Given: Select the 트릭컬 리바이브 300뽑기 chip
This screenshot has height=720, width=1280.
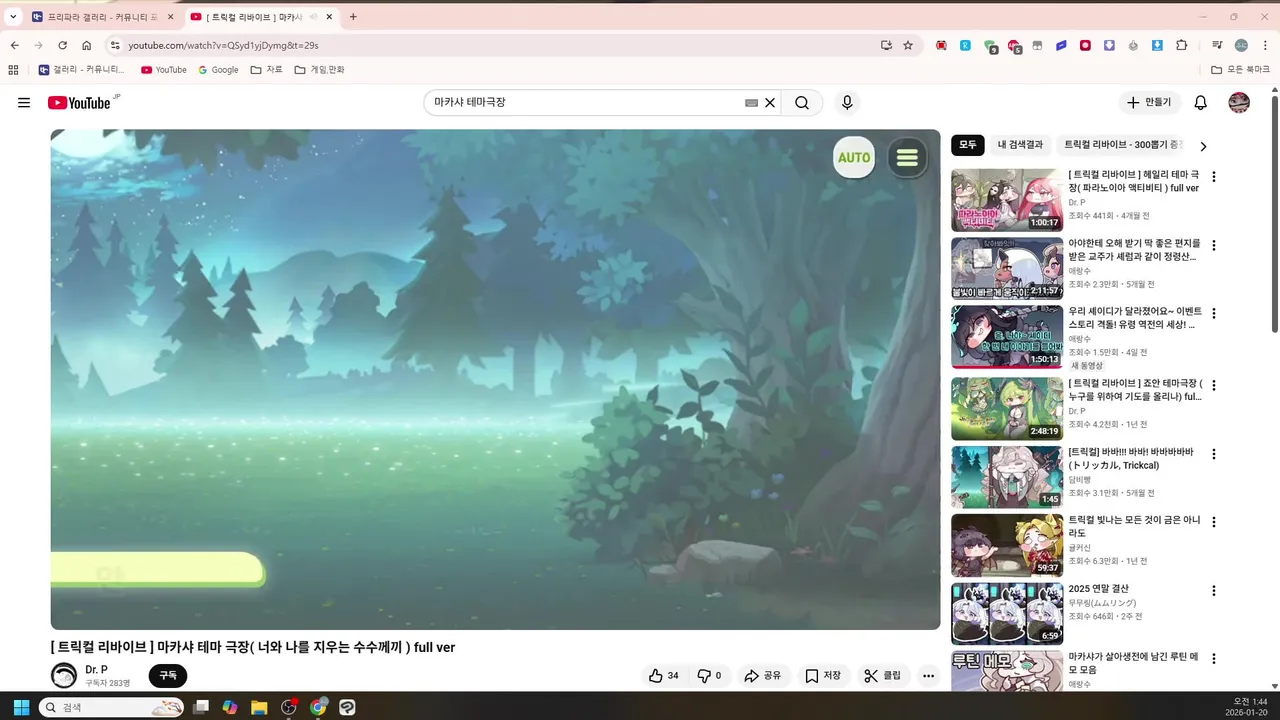Looking at the screenshot, I should pos(1122,145).
